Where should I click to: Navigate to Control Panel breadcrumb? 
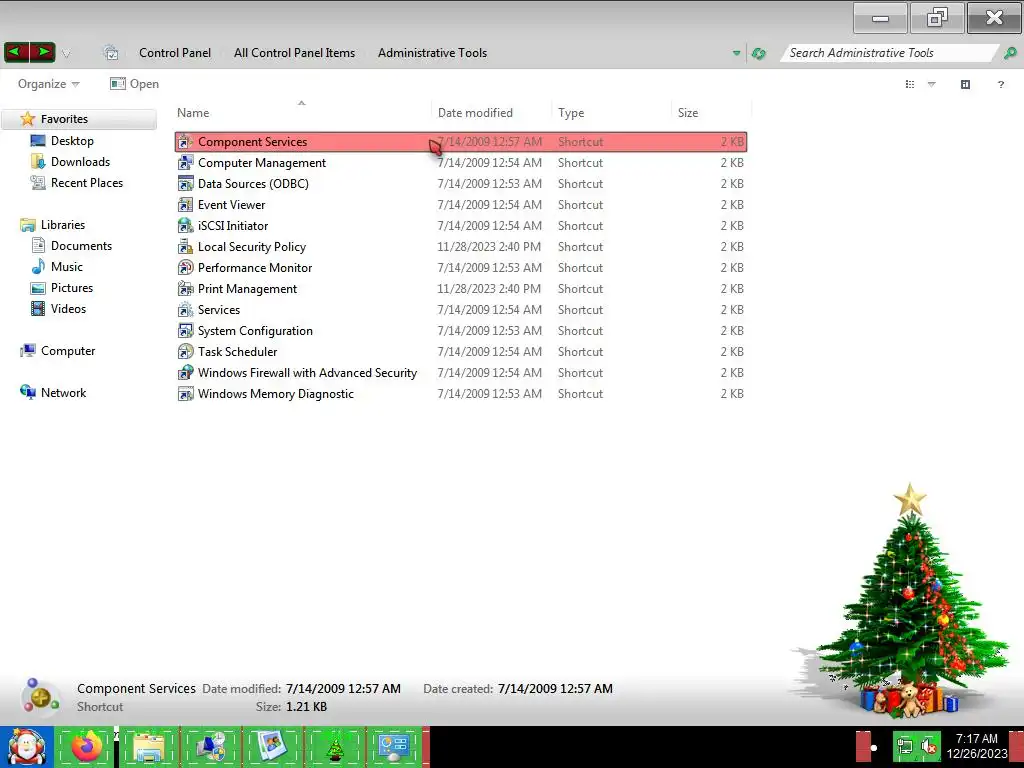click(x=175, y=53)
